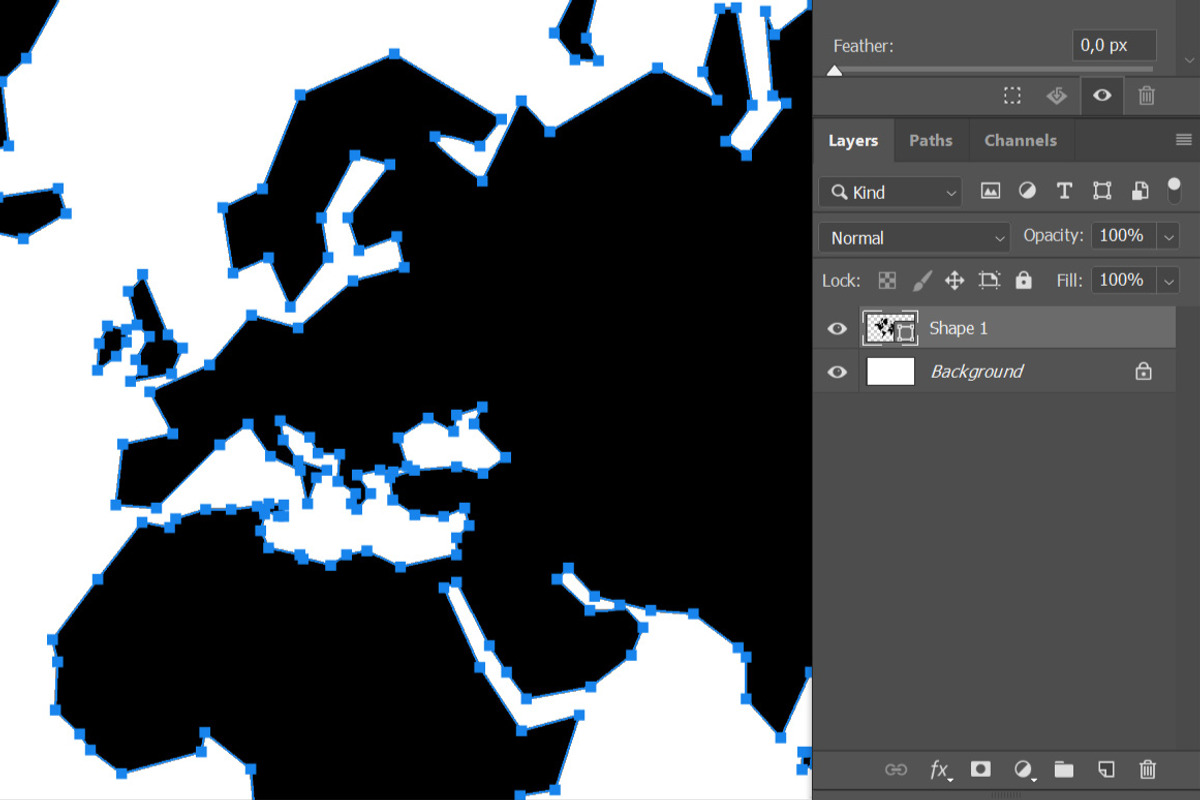This screenshot has height=800, width=1200.
Task: Click the Background layer lock icon
Action: click(1143, 372)
